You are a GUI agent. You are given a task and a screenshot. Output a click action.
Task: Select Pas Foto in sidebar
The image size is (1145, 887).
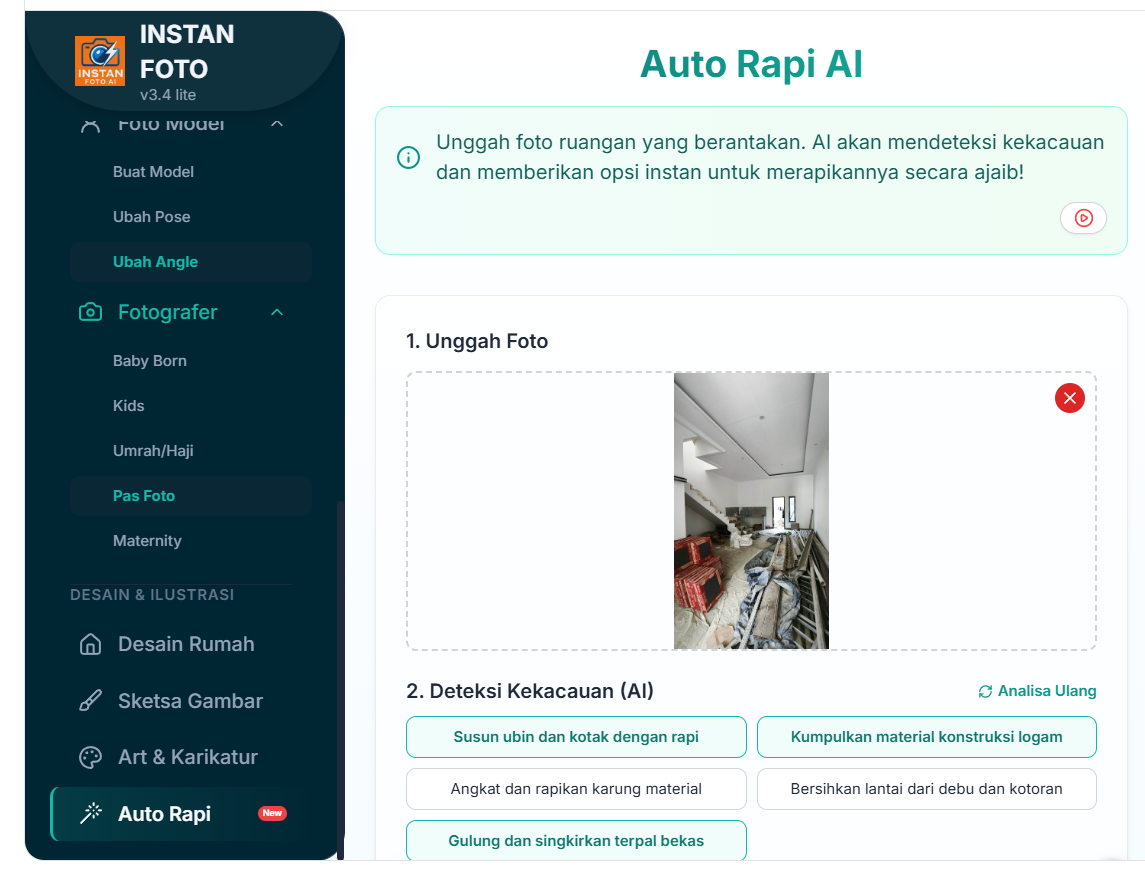point(144,496)
